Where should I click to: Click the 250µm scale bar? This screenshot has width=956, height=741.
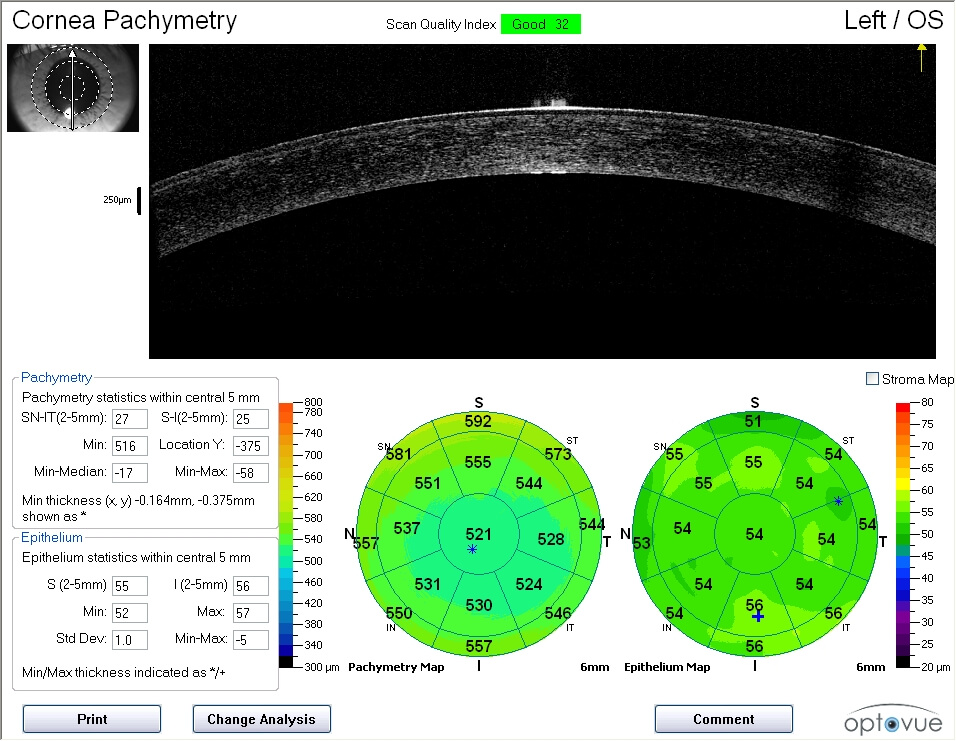pyautogui.click(x=139, y=201)
